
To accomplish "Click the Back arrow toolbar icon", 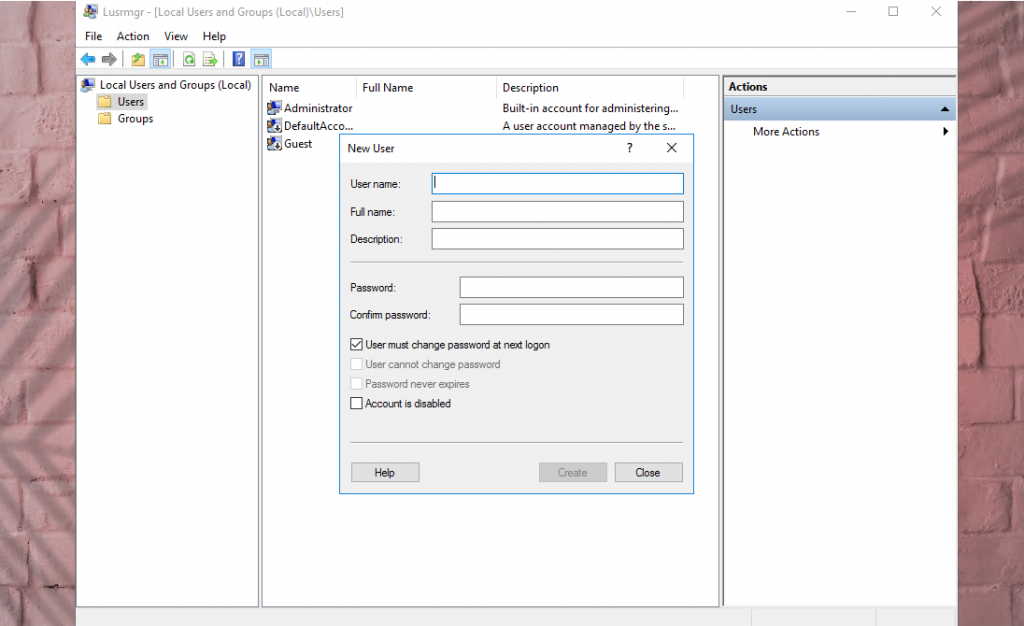I will (x=88, y=59).
